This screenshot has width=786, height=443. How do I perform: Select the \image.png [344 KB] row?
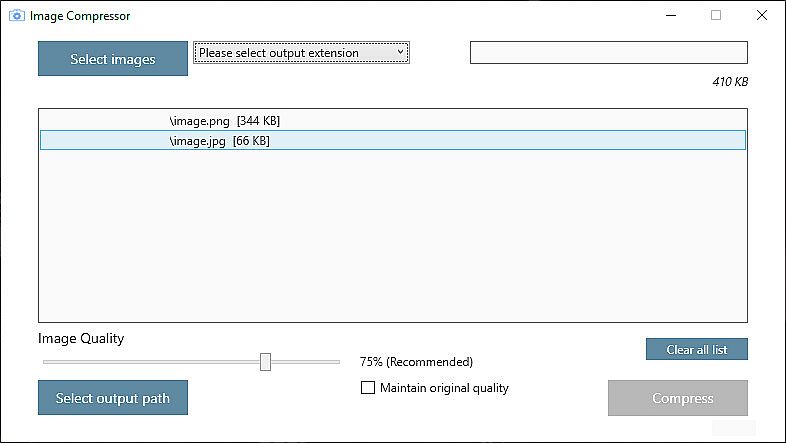click(x=392, y=121)
